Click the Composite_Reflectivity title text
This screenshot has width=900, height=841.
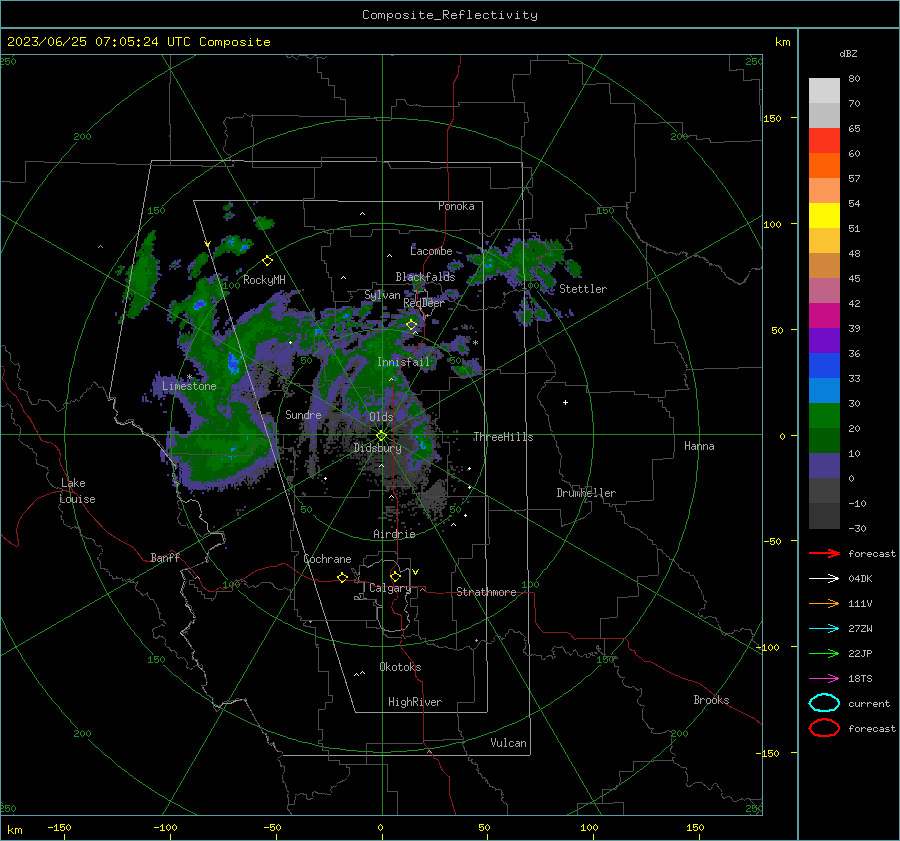click(x=449, y=15)
